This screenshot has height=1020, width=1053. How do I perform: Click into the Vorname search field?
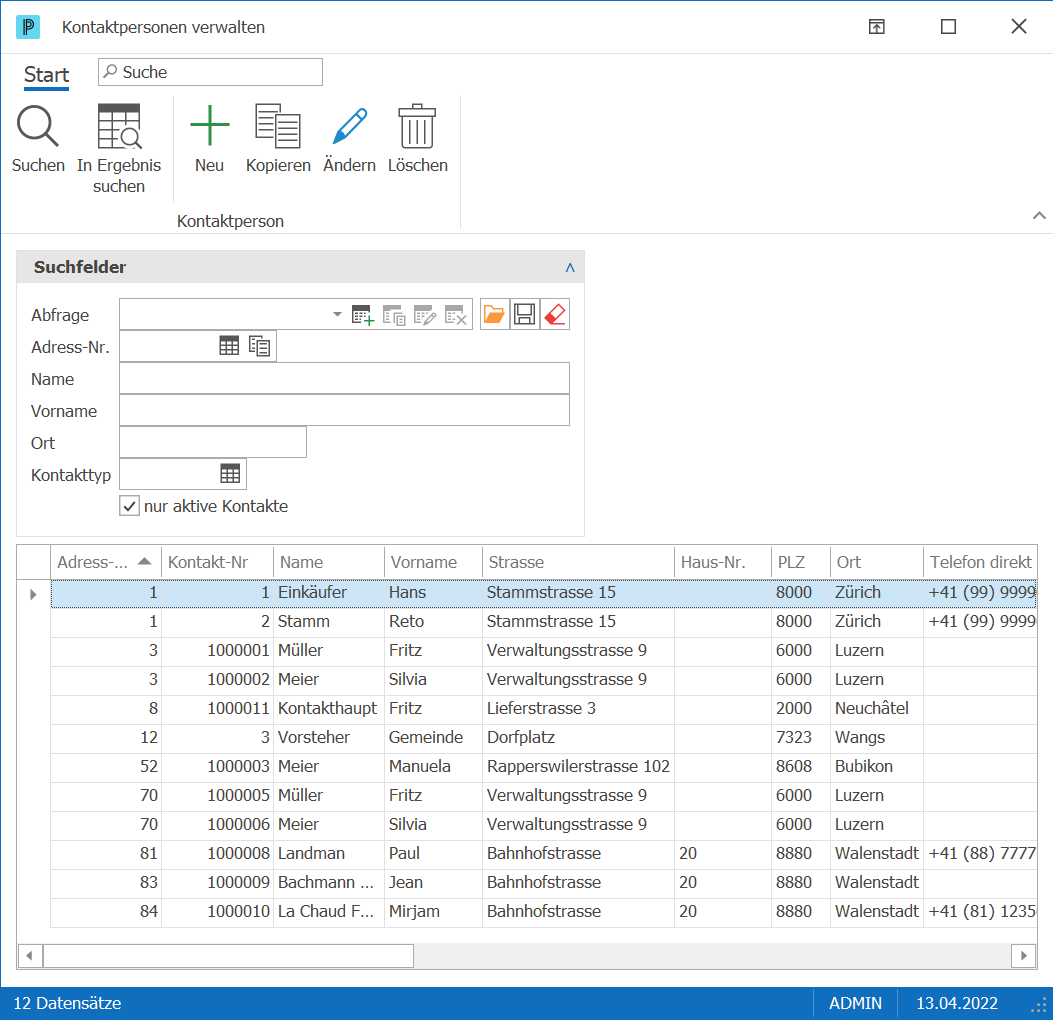click(345, 410)
